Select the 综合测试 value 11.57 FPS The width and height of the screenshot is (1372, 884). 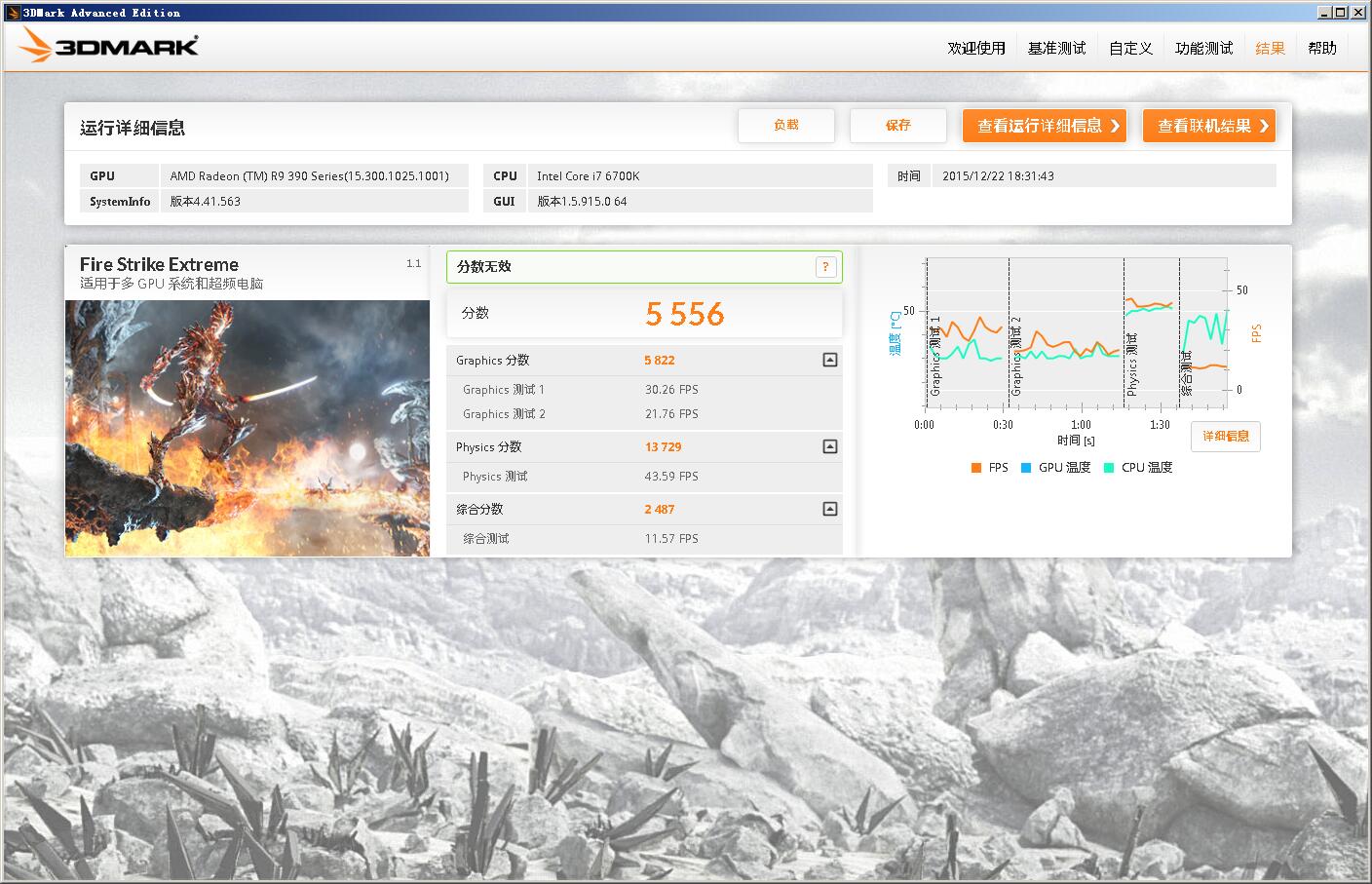coord(671,539)
